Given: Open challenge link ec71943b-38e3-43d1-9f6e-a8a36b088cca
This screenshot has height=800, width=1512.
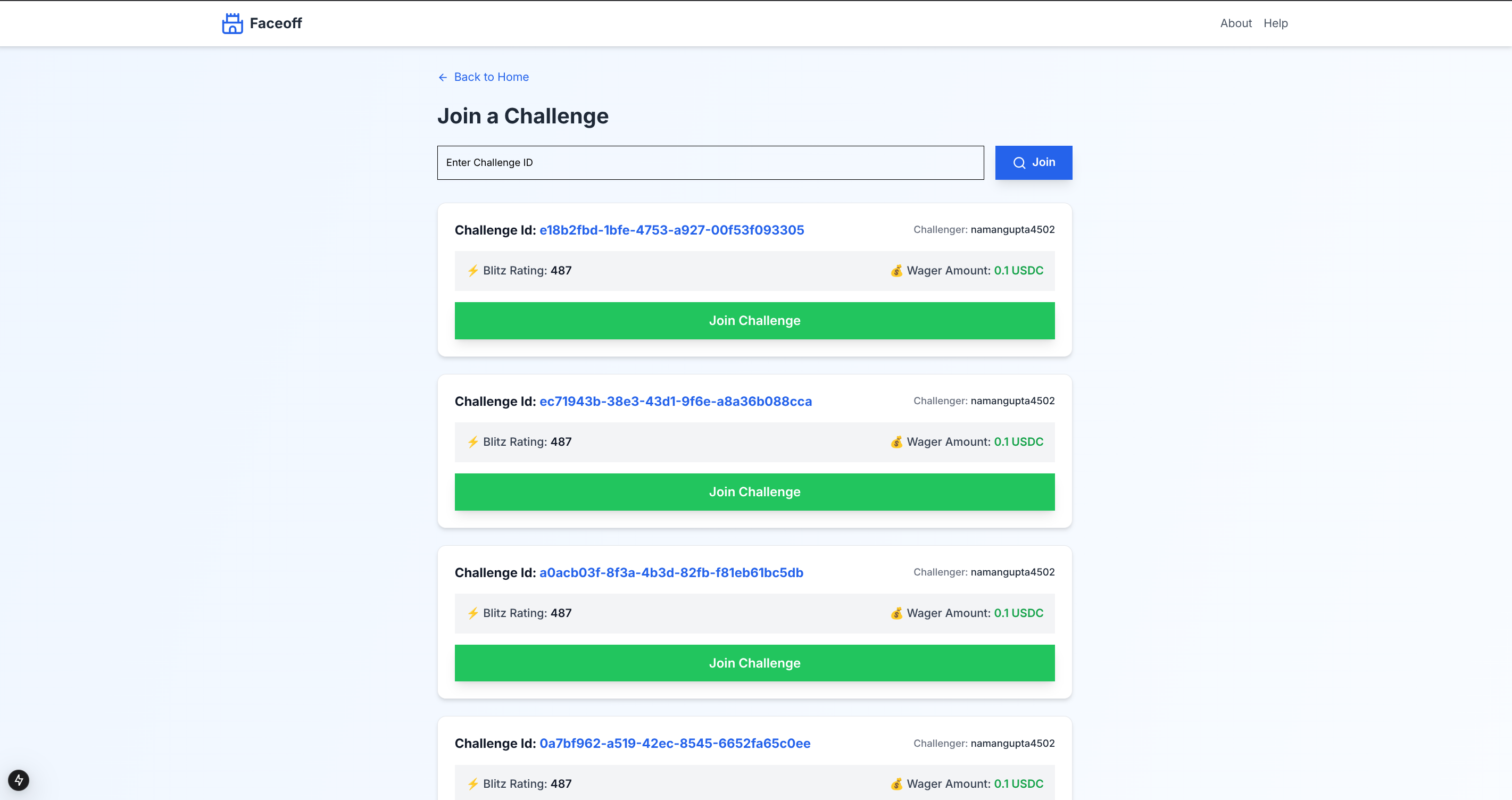Looking at the screenshot, I should (675, 402).
